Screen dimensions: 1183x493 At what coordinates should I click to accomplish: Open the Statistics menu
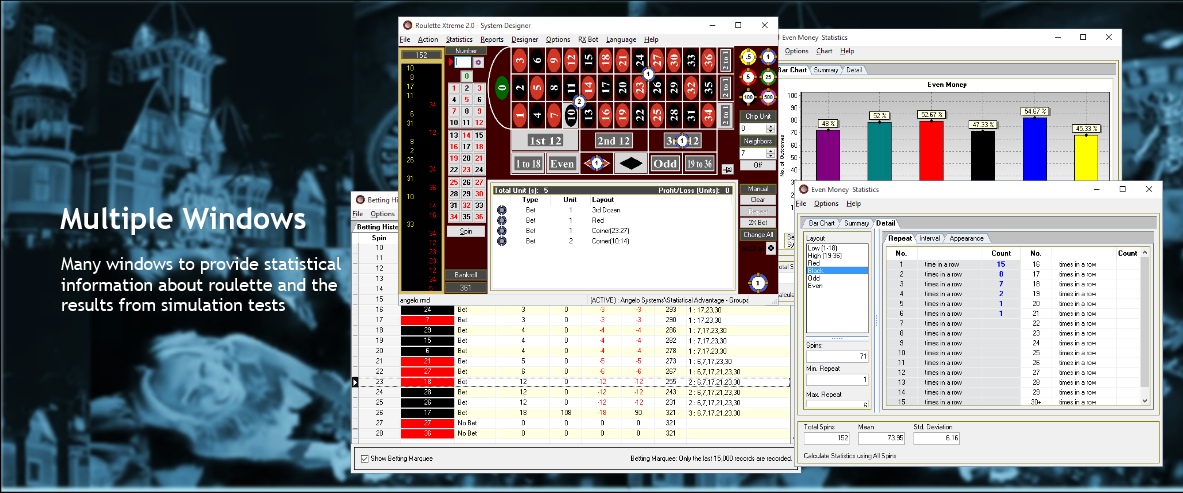(459, 40)
